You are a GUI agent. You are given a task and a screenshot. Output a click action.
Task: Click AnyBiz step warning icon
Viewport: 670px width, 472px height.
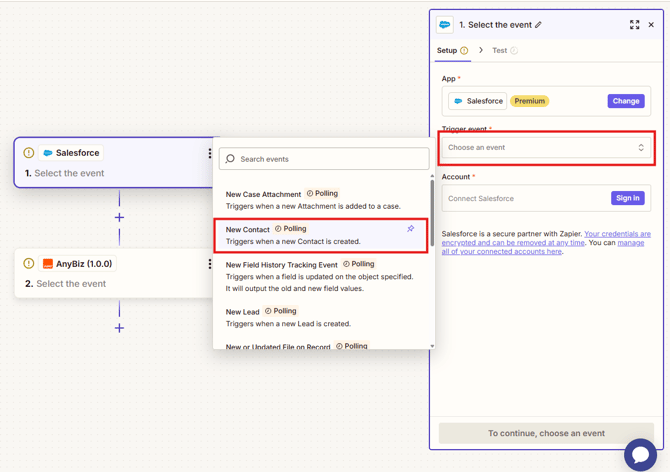pyautogui.click(x=29, y=264)
